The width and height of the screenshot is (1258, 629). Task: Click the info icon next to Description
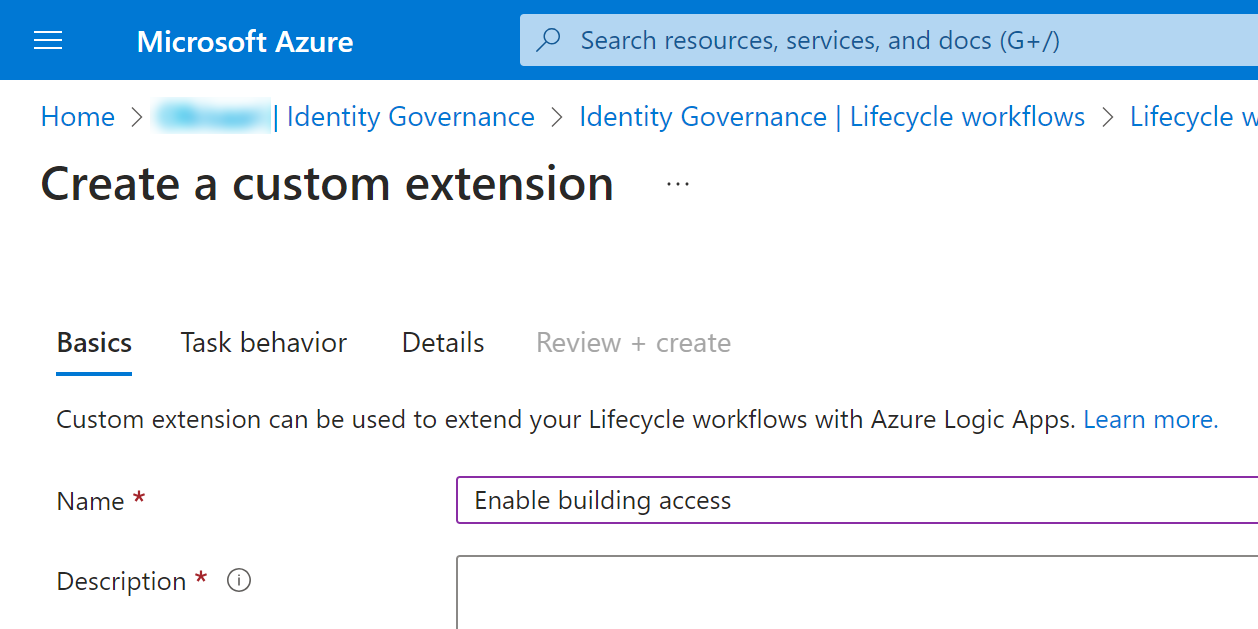pos(239,580)
